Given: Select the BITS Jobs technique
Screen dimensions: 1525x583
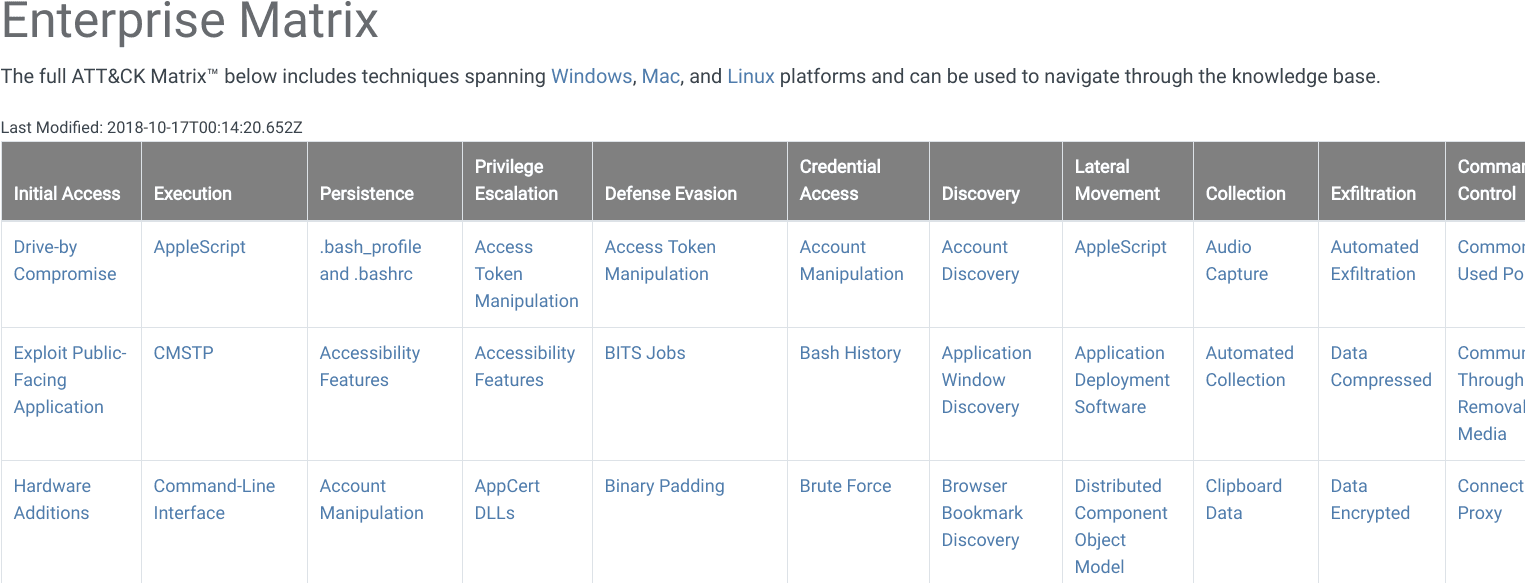Looking at the screenshot, I should click(645, 353).
